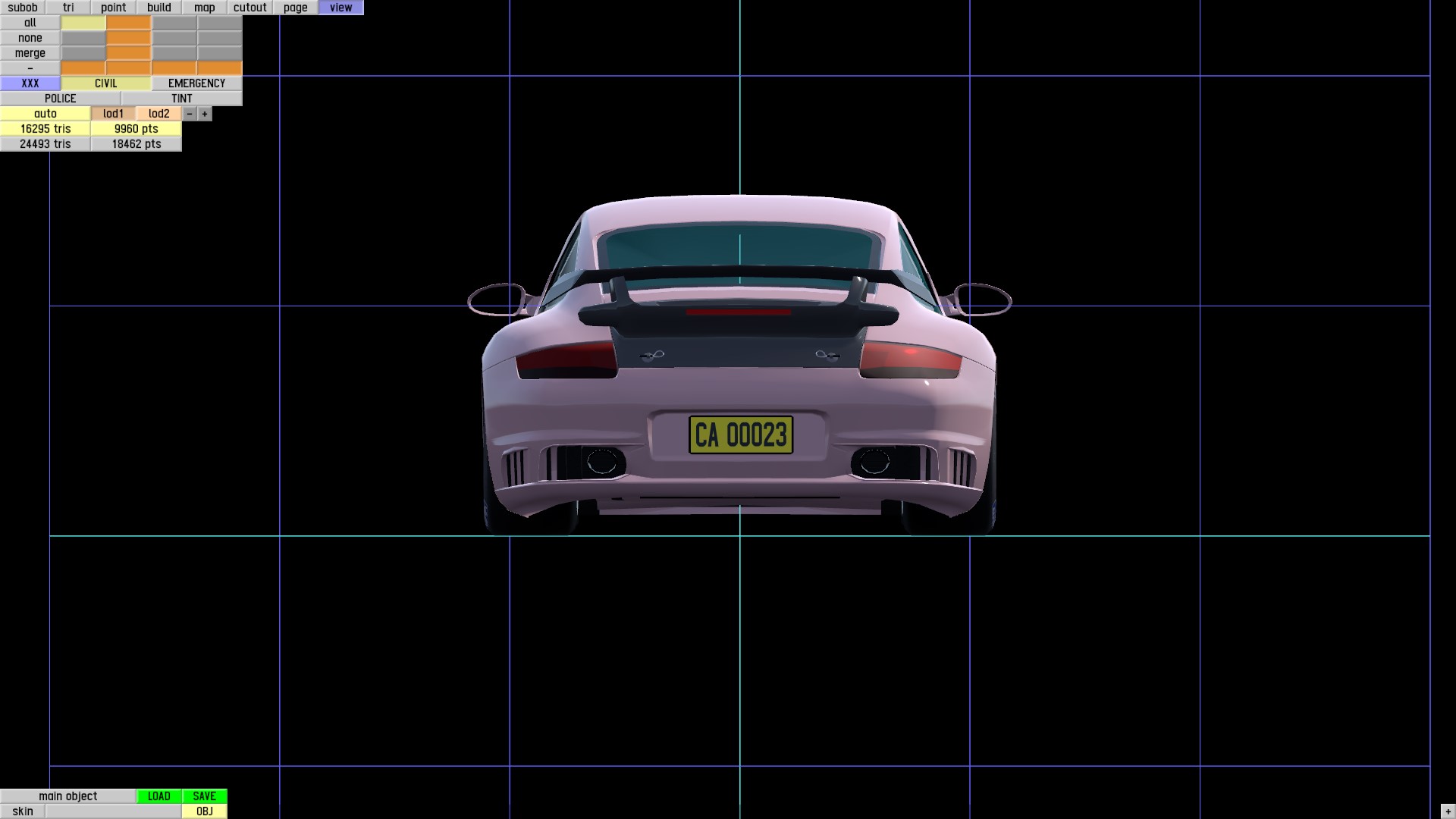Select the cutout tab
This screenshot has width=1456, height=819.
click(250, 8)
